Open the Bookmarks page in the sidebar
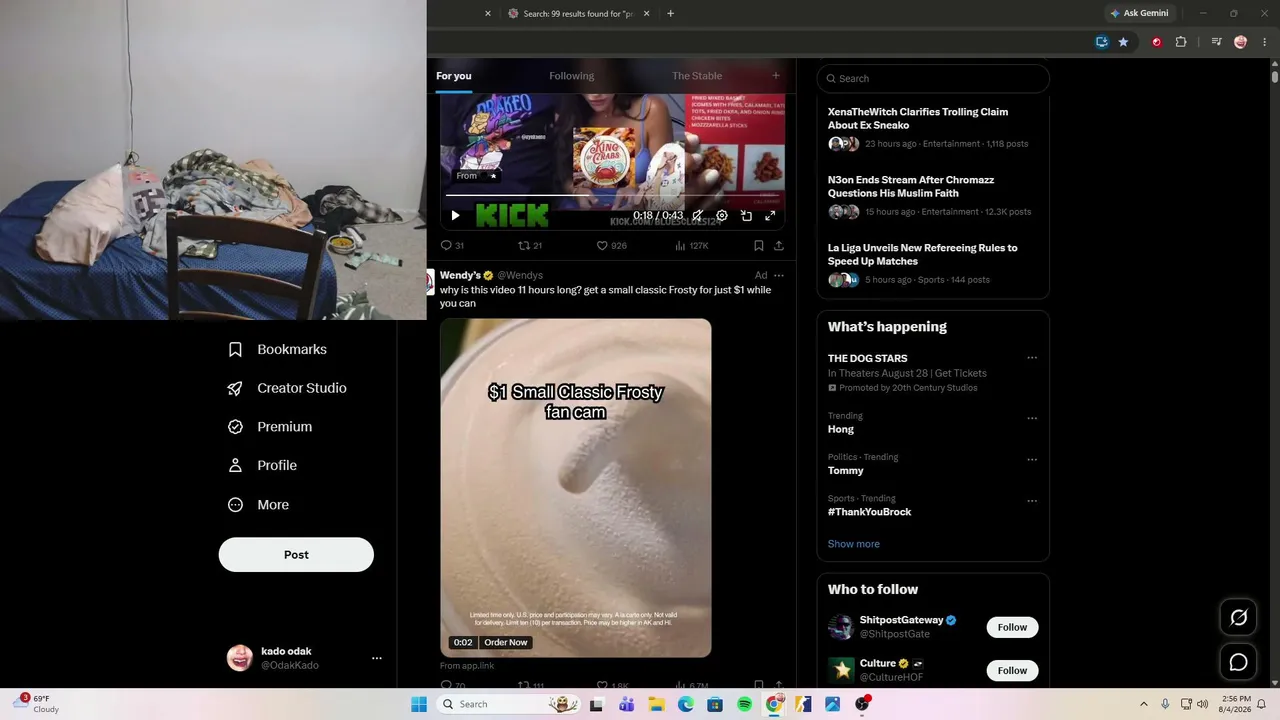 [277, 349]
